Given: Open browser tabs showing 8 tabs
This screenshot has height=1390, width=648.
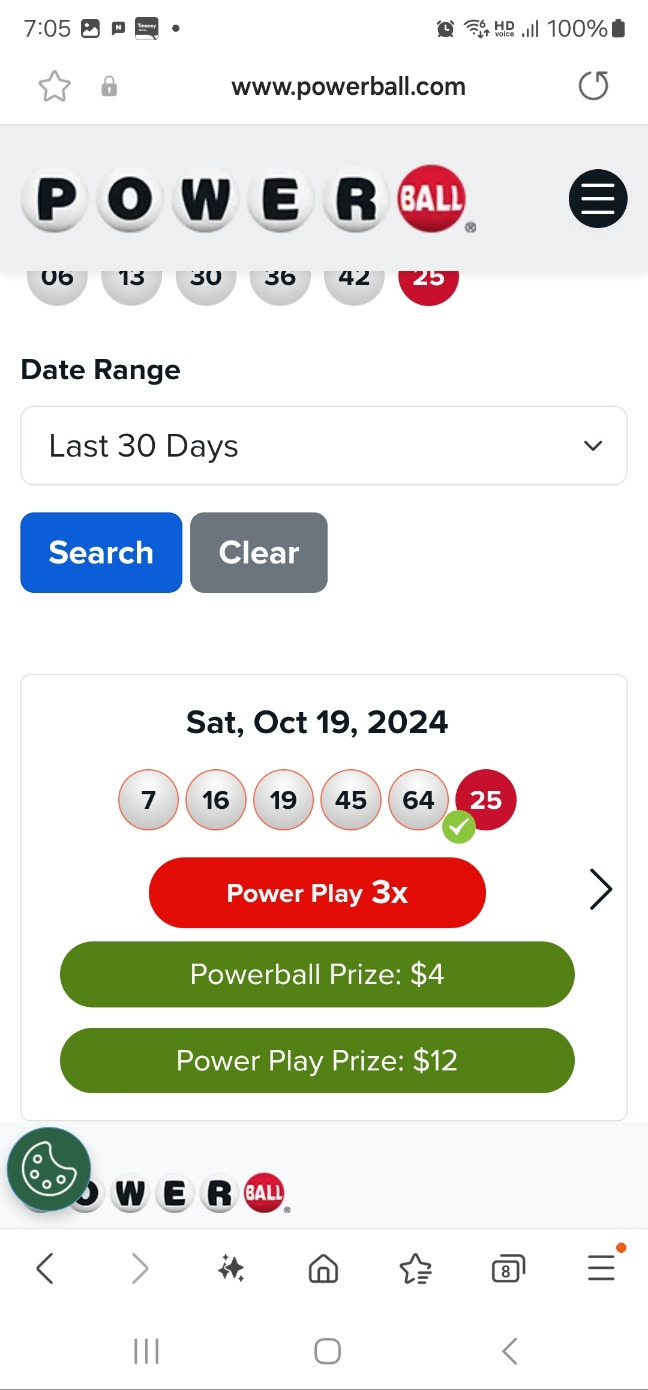Looking at the screenshot, I should pos(508,1269).
